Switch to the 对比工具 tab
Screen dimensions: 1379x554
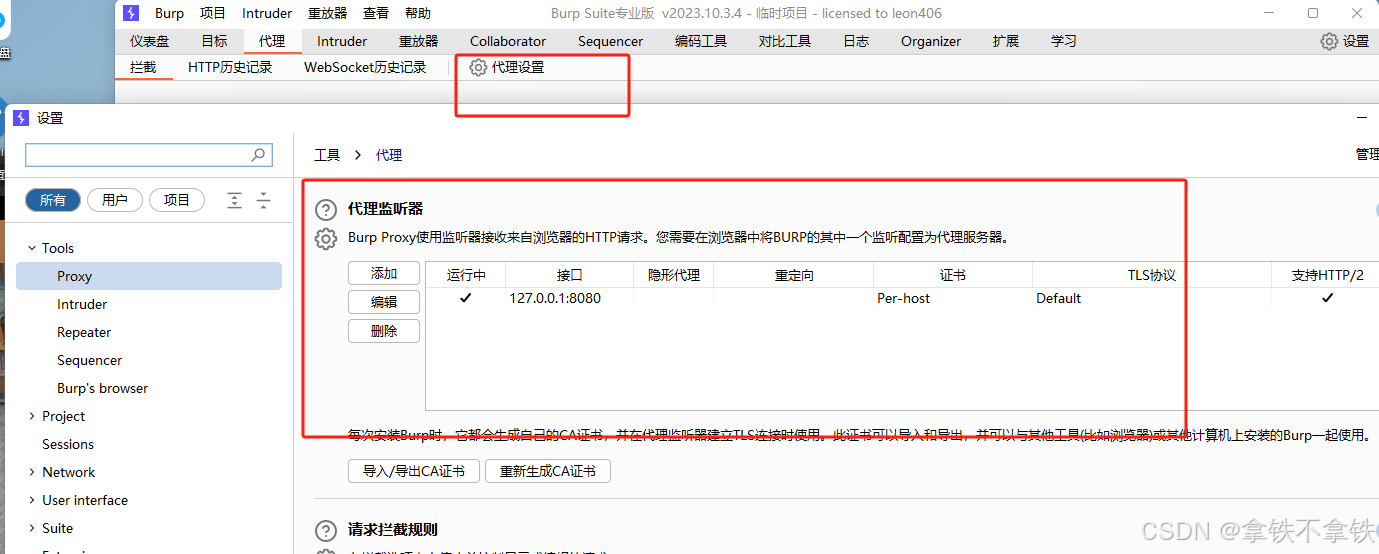point(785,41)
